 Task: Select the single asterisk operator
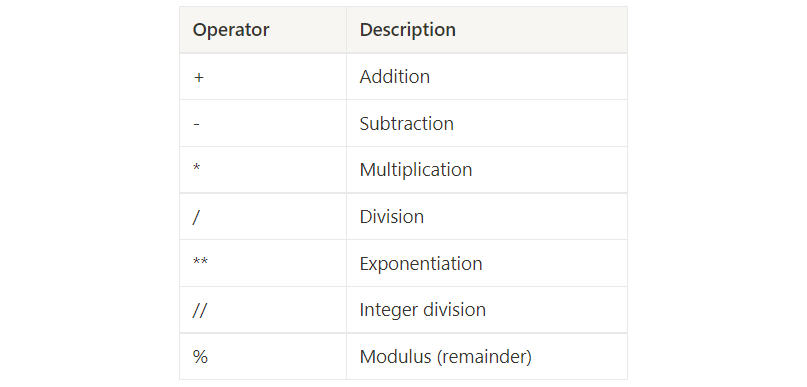tap(197, 167)
